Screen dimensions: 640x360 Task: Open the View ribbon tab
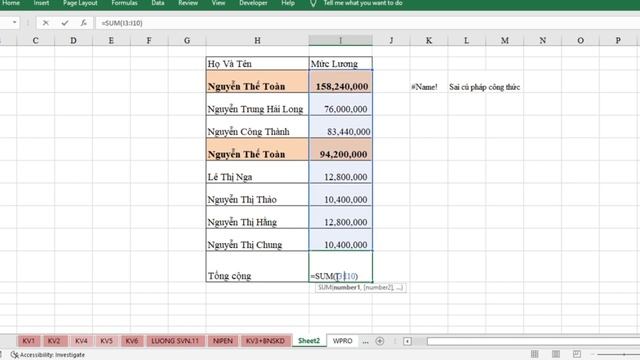pos(218,3)
